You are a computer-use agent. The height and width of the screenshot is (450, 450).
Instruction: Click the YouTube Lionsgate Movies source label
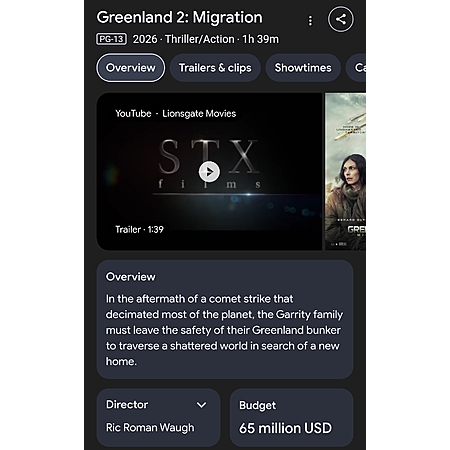click(x=176, y=114)
